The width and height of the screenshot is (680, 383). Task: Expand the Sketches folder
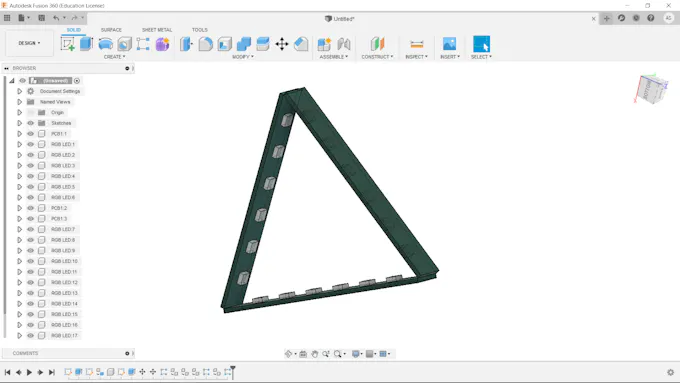[20, 123]
